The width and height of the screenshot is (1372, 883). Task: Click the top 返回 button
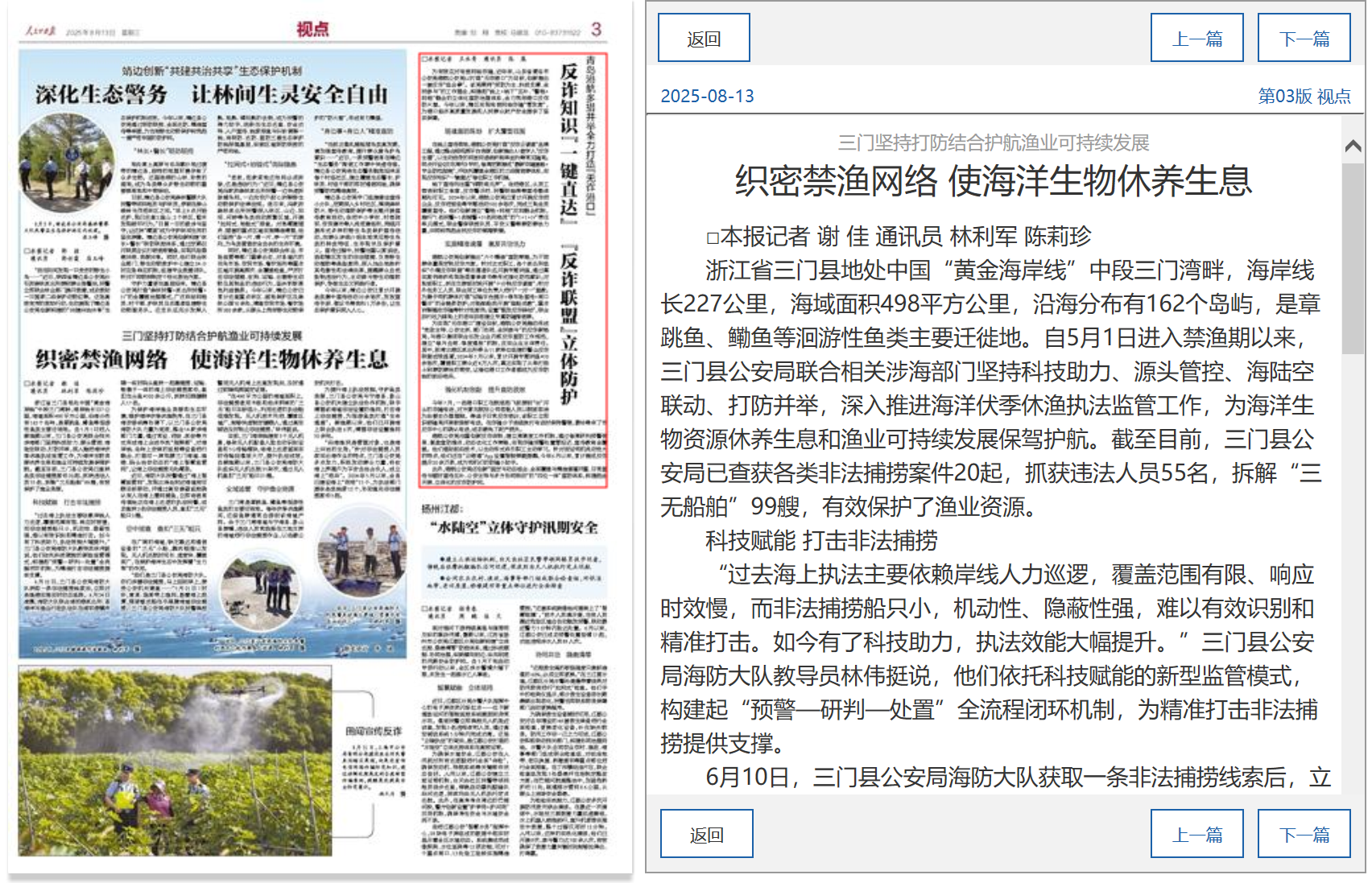point(703,38)
